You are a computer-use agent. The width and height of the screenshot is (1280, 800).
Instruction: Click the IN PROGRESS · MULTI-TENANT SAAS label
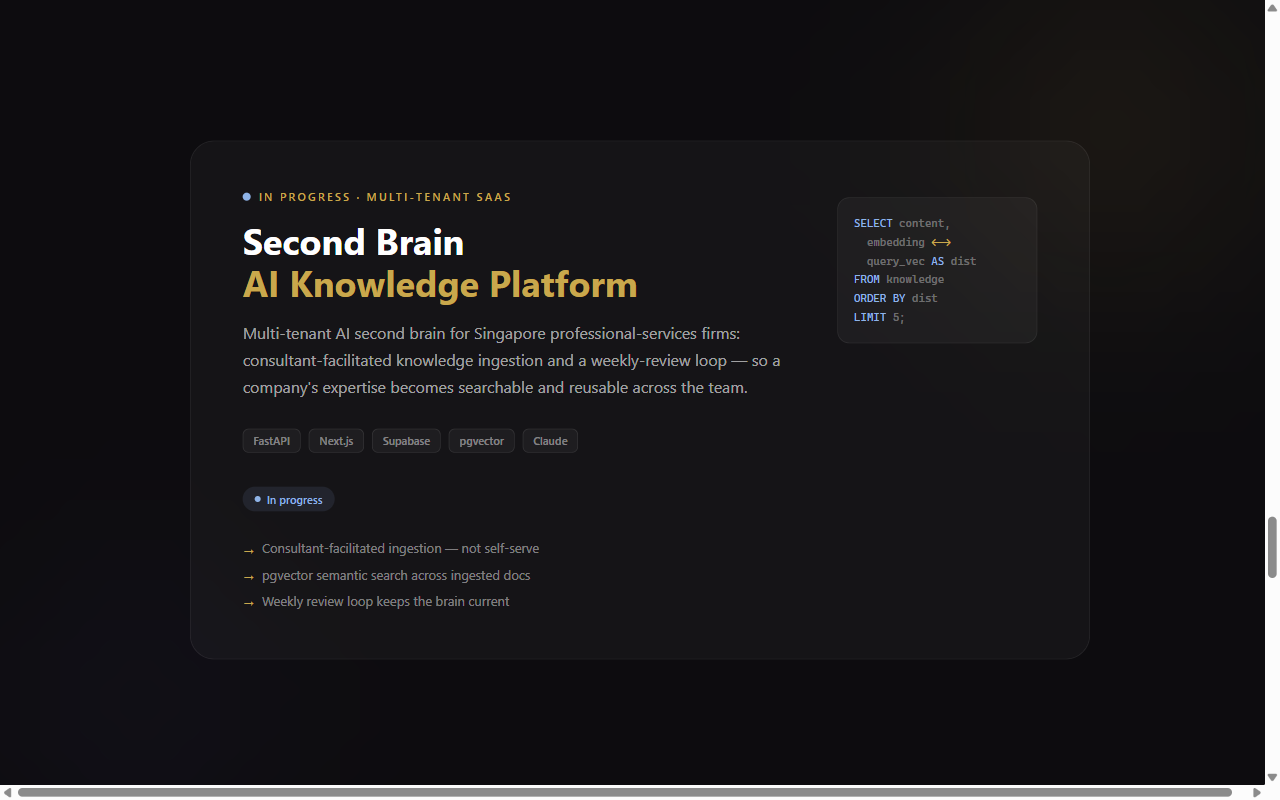[x=385, y=197]
